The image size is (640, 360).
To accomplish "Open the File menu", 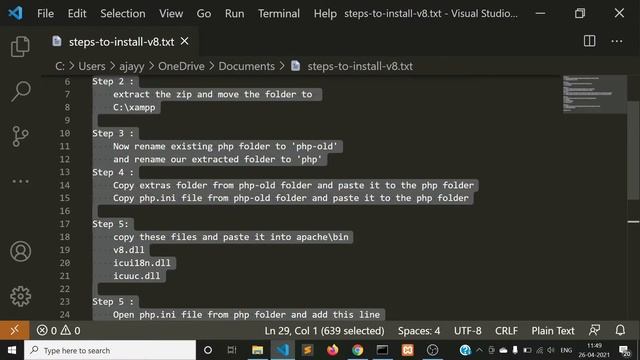I will [45, 13].
